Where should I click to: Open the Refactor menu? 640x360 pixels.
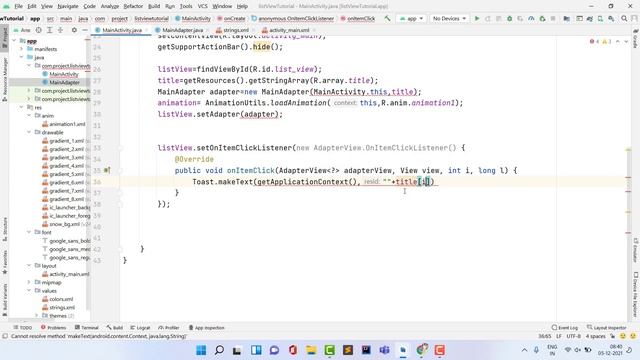[133, 6]
